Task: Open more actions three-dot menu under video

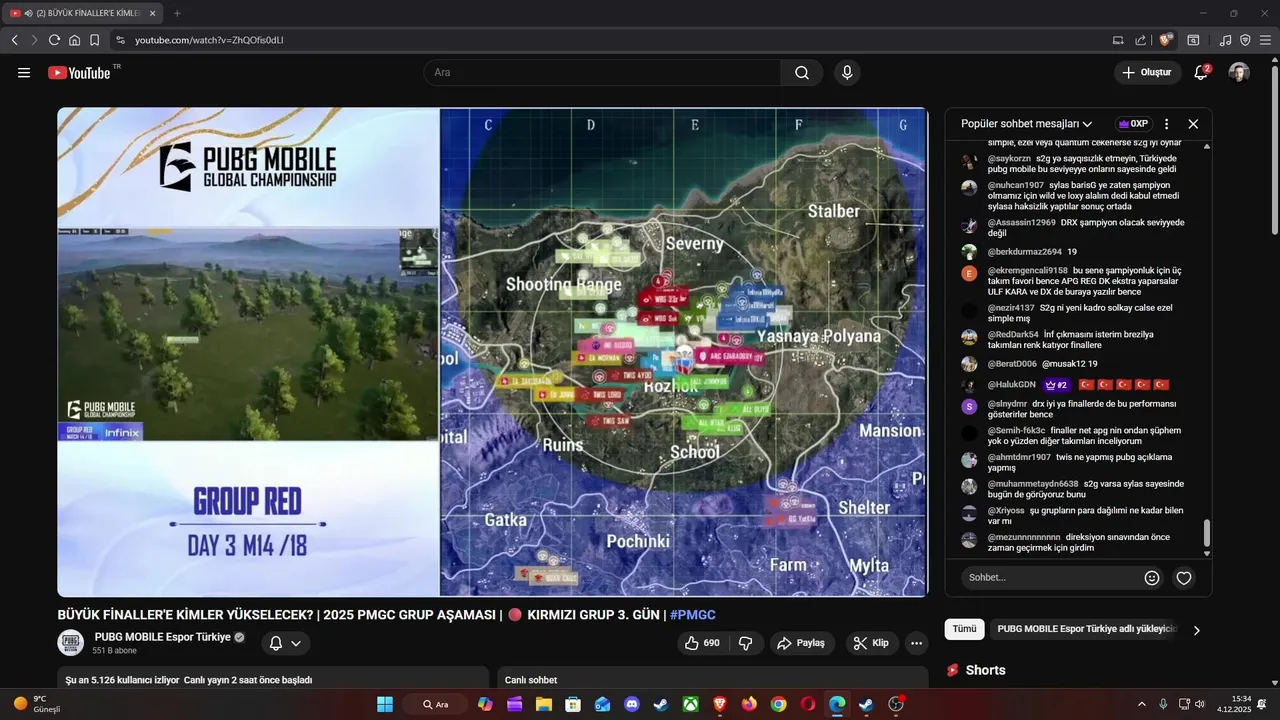Action: (x=917, y=643)
